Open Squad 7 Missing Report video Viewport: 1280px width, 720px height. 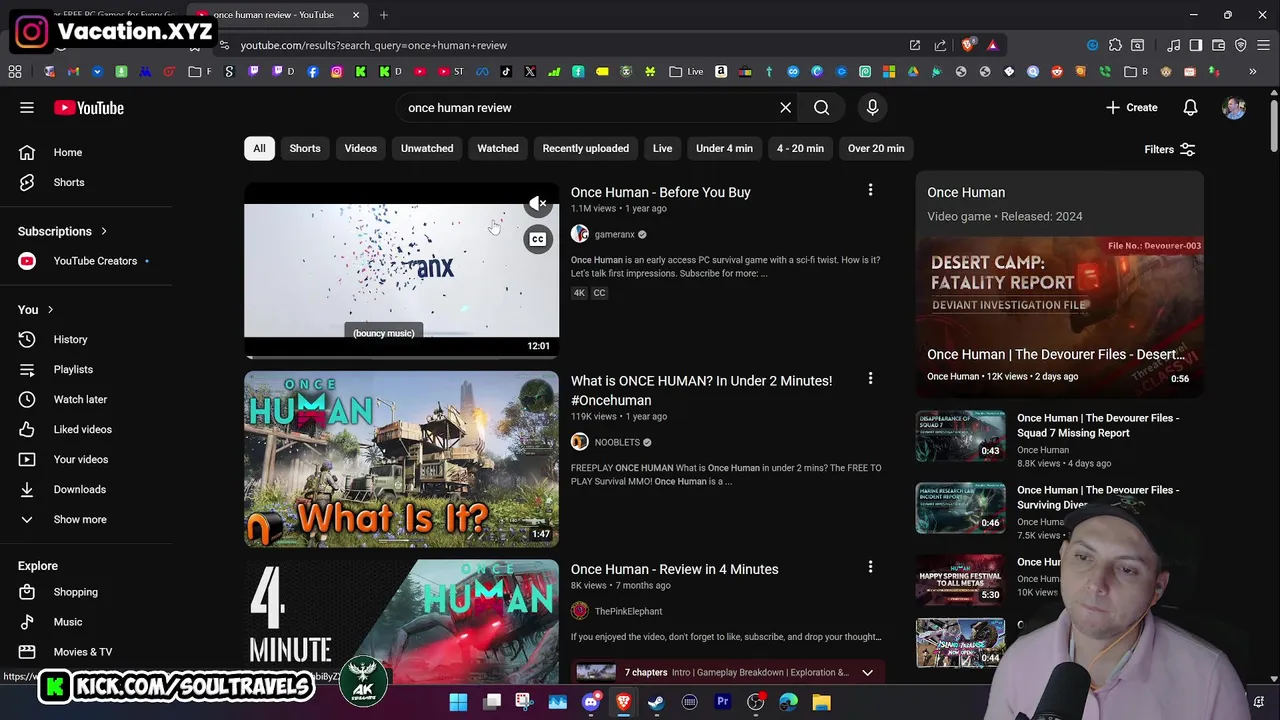tap(1097, 425)
